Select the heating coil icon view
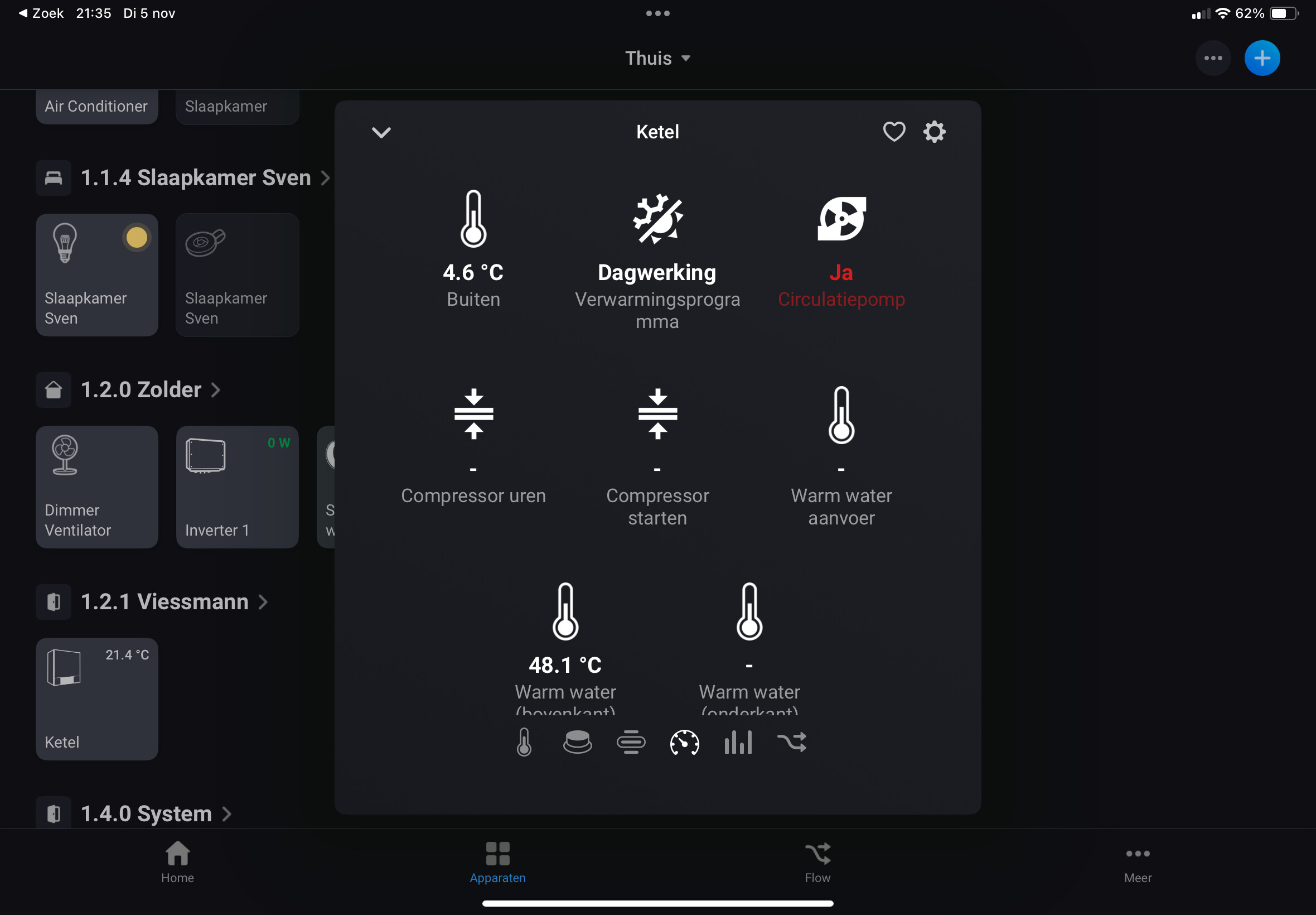The height and width of the screenshot is (915, 1316). tap(631, 742)
